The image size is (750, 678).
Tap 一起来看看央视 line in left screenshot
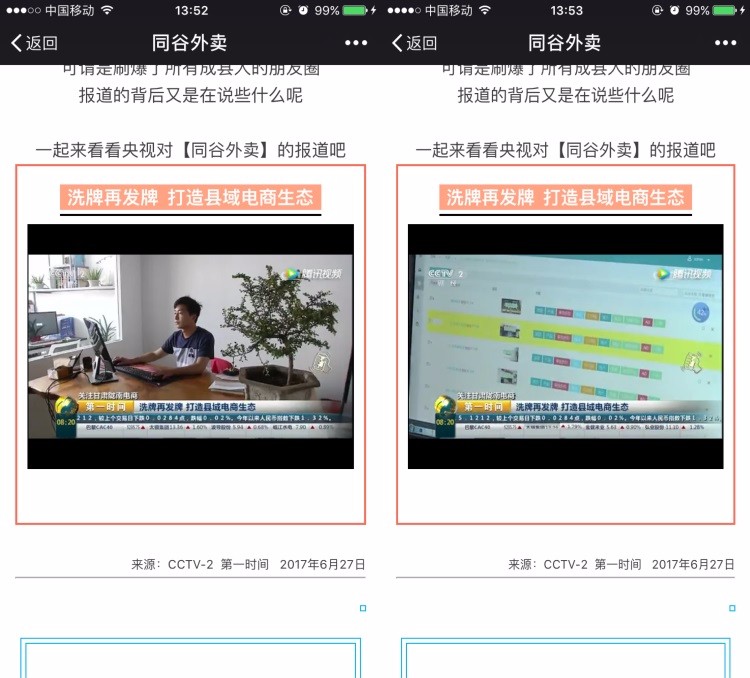click(190, 150)
